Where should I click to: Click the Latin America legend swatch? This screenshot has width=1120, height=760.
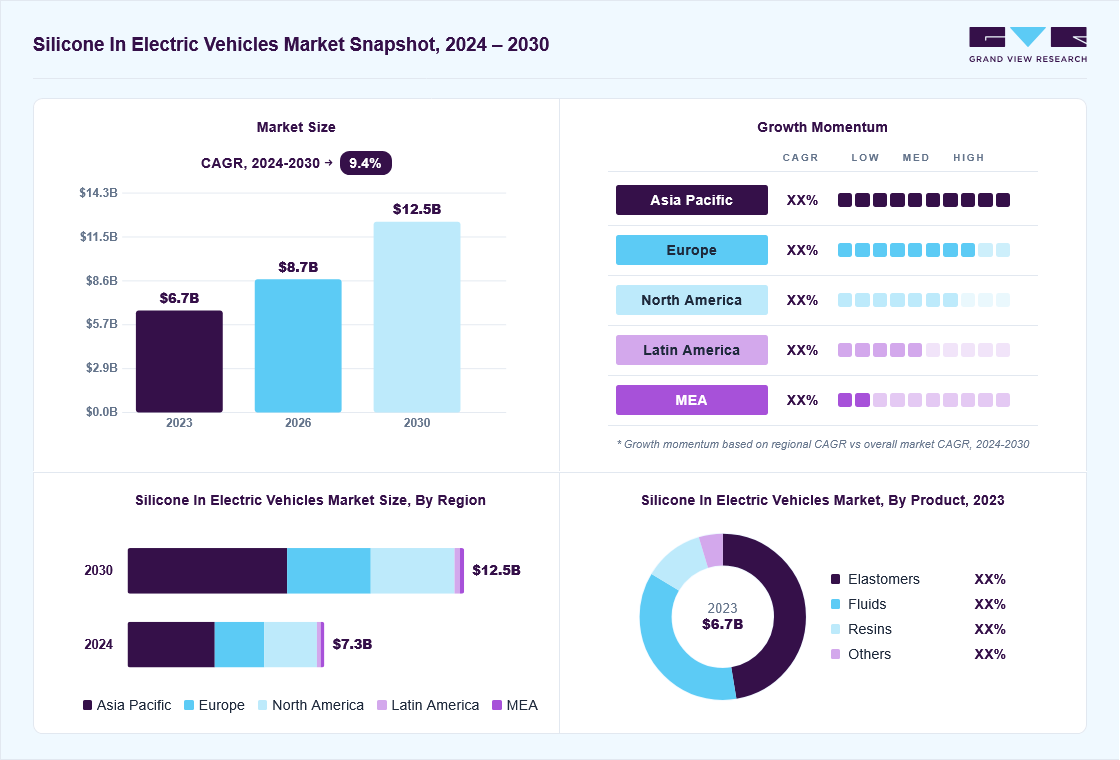[382, 705]
